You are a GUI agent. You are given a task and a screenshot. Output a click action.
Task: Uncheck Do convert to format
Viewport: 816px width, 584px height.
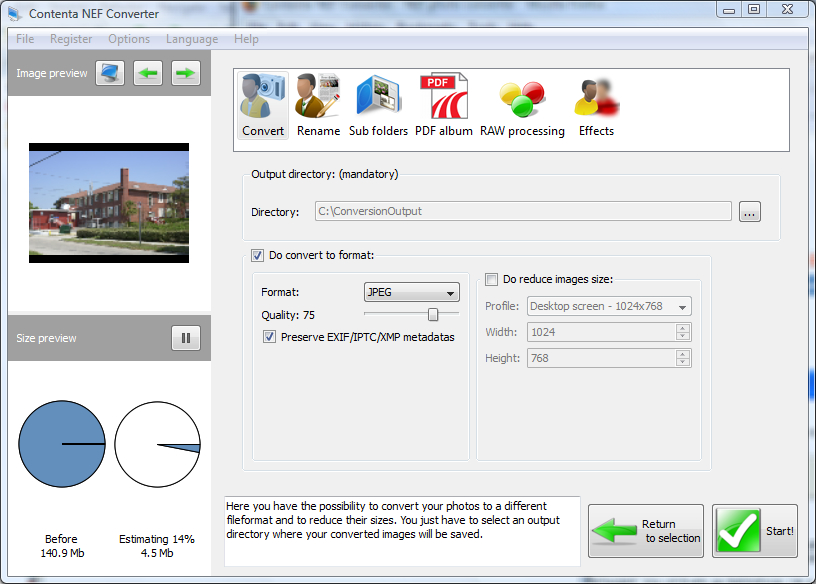point(258,255)
